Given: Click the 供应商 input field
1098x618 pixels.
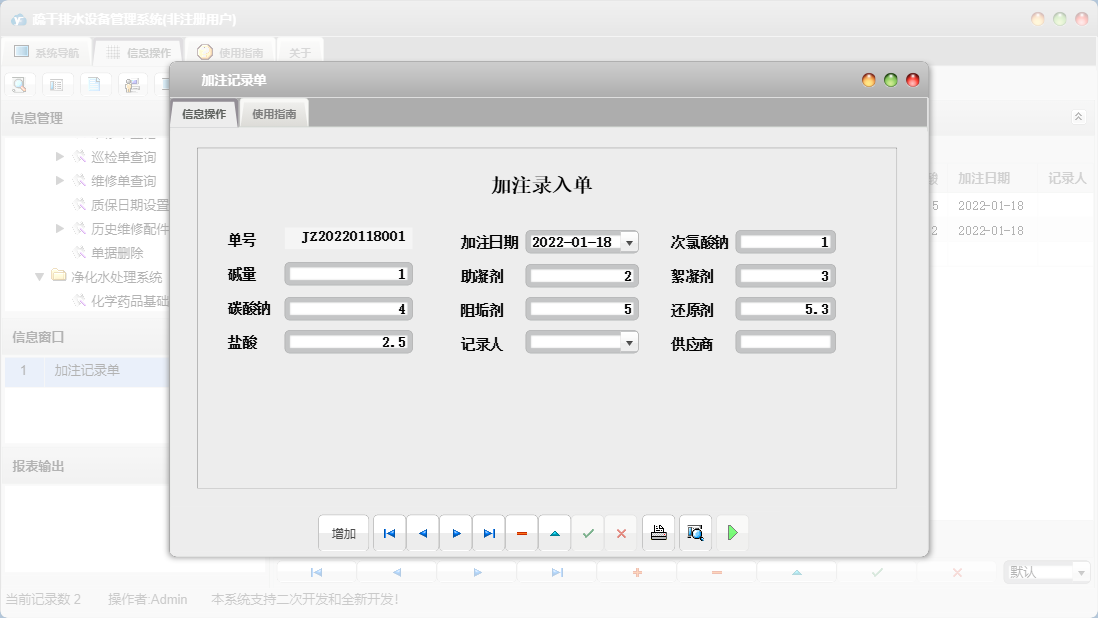Looking at the screenshot, I should tap(785, 343).
